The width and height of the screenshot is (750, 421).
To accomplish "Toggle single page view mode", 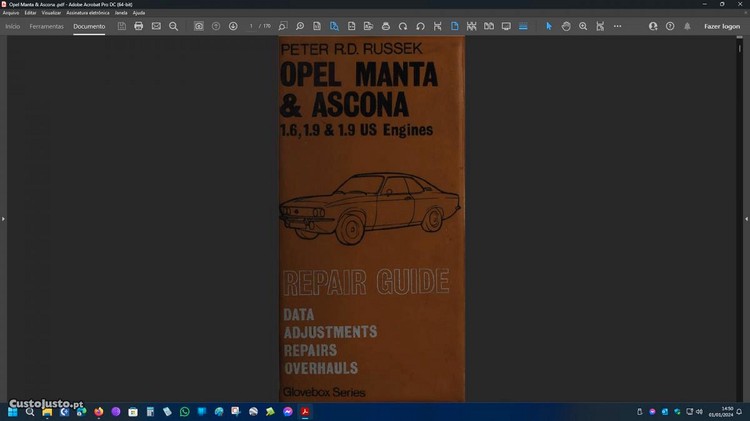I will [x=454, y=26].
